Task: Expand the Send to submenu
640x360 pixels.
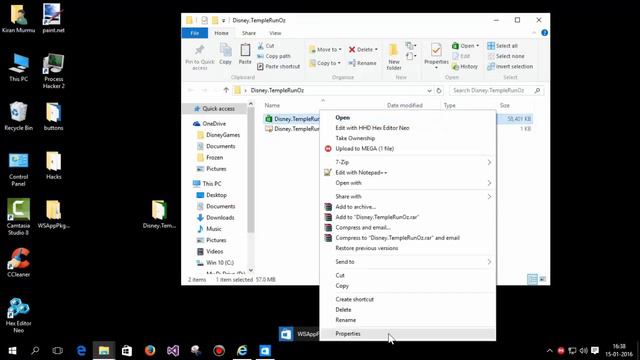Action: coord(408,262)
